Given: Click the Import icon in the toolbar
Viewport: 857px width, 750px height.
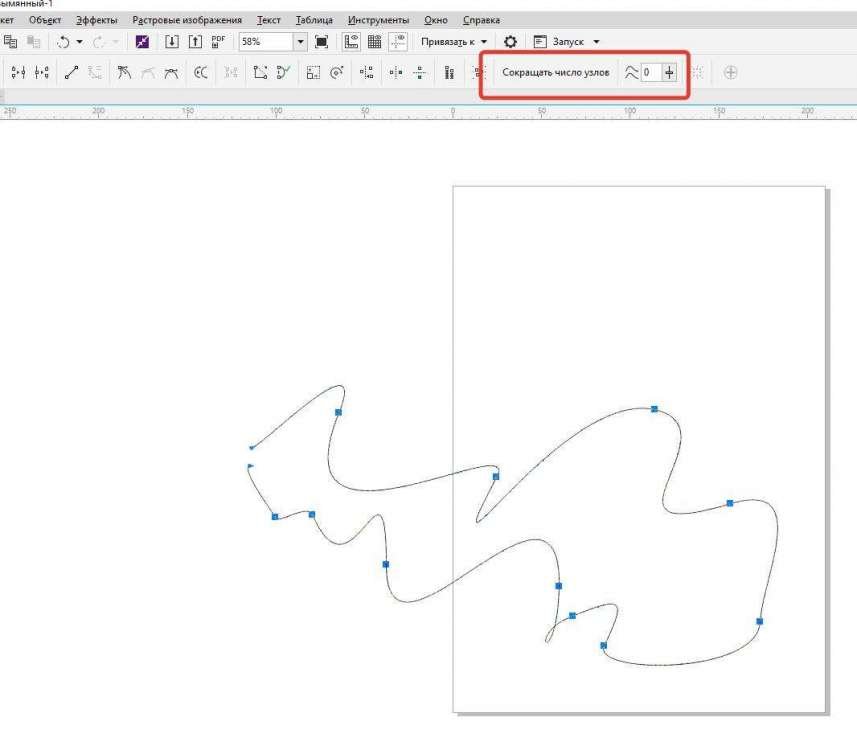Looking at the screenshot, I should (x=171, y=42).
